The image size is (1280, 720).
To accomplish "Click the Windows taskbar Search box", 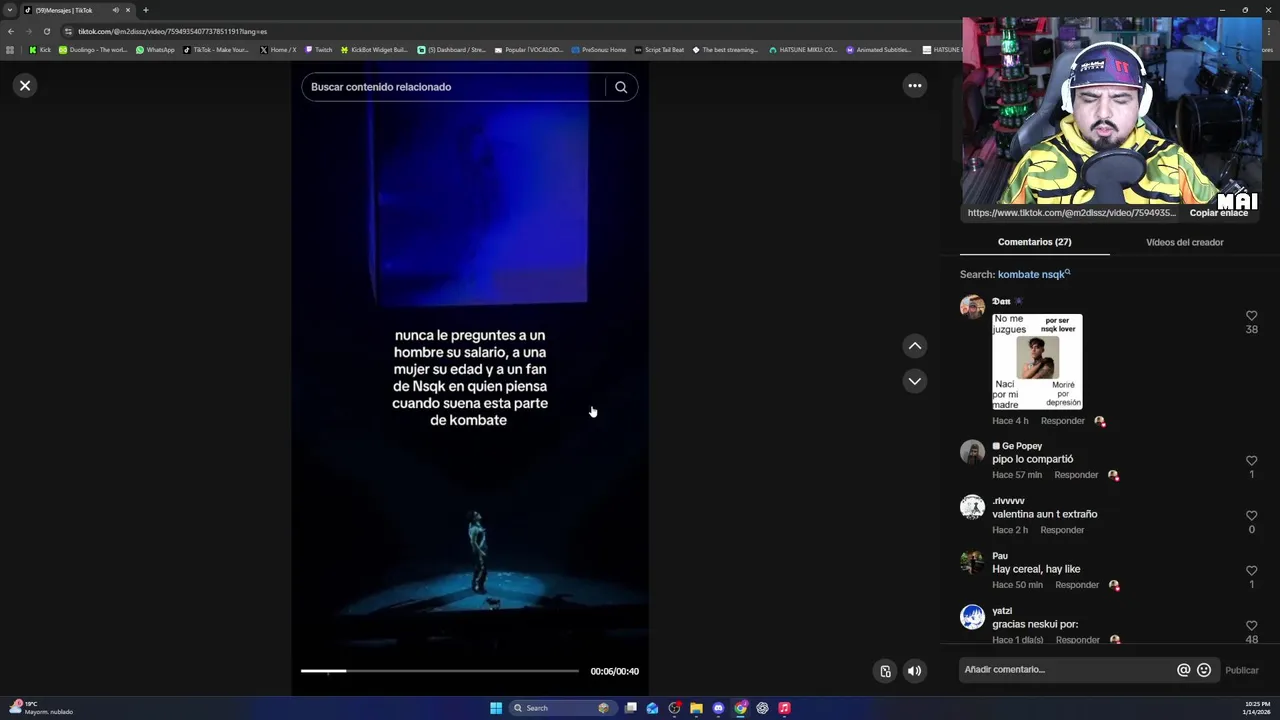I will [x=561, y=708].
